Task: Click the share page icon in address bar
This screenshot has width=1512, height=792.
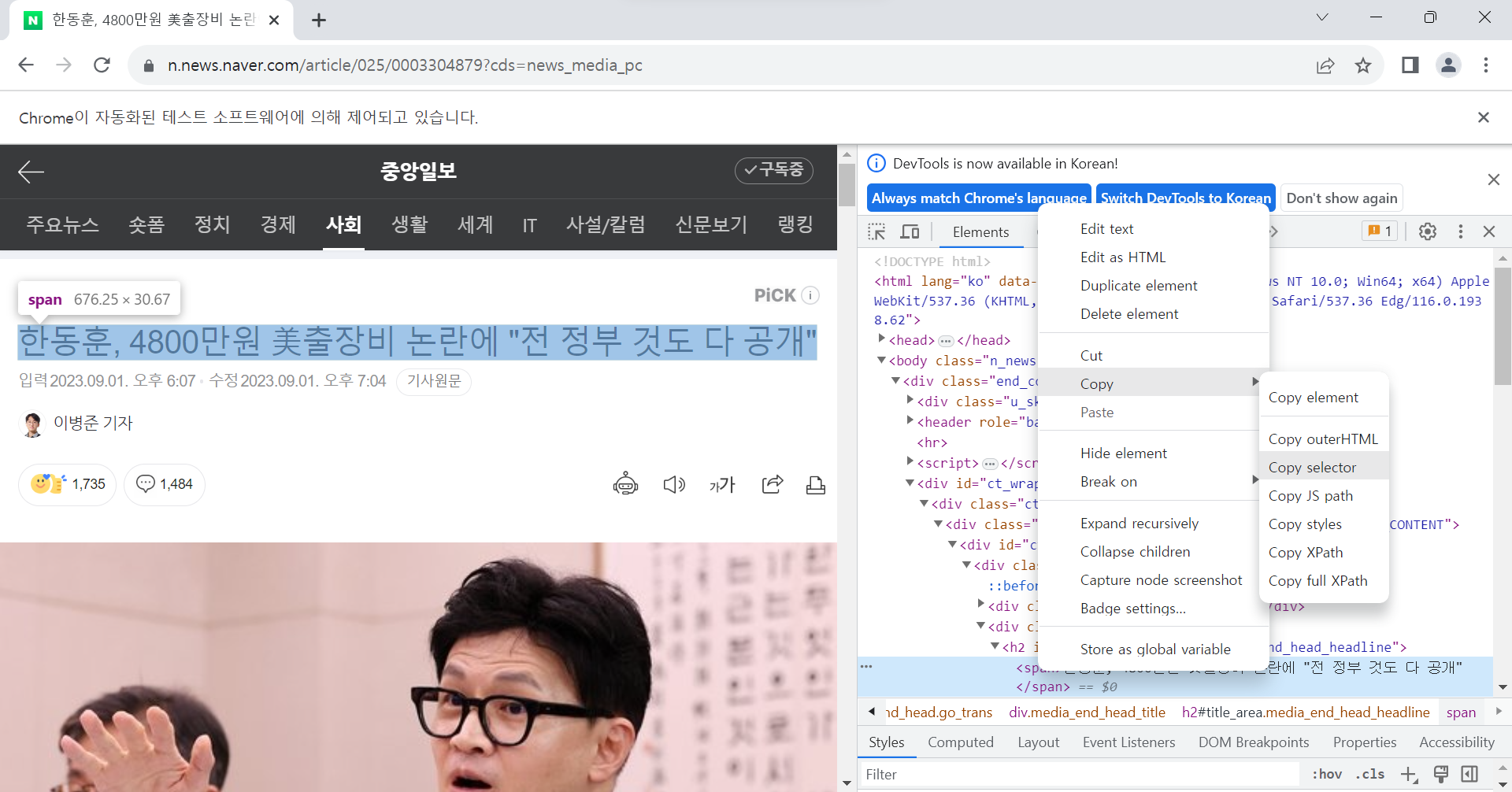Action: click(x=1325, y=65)
